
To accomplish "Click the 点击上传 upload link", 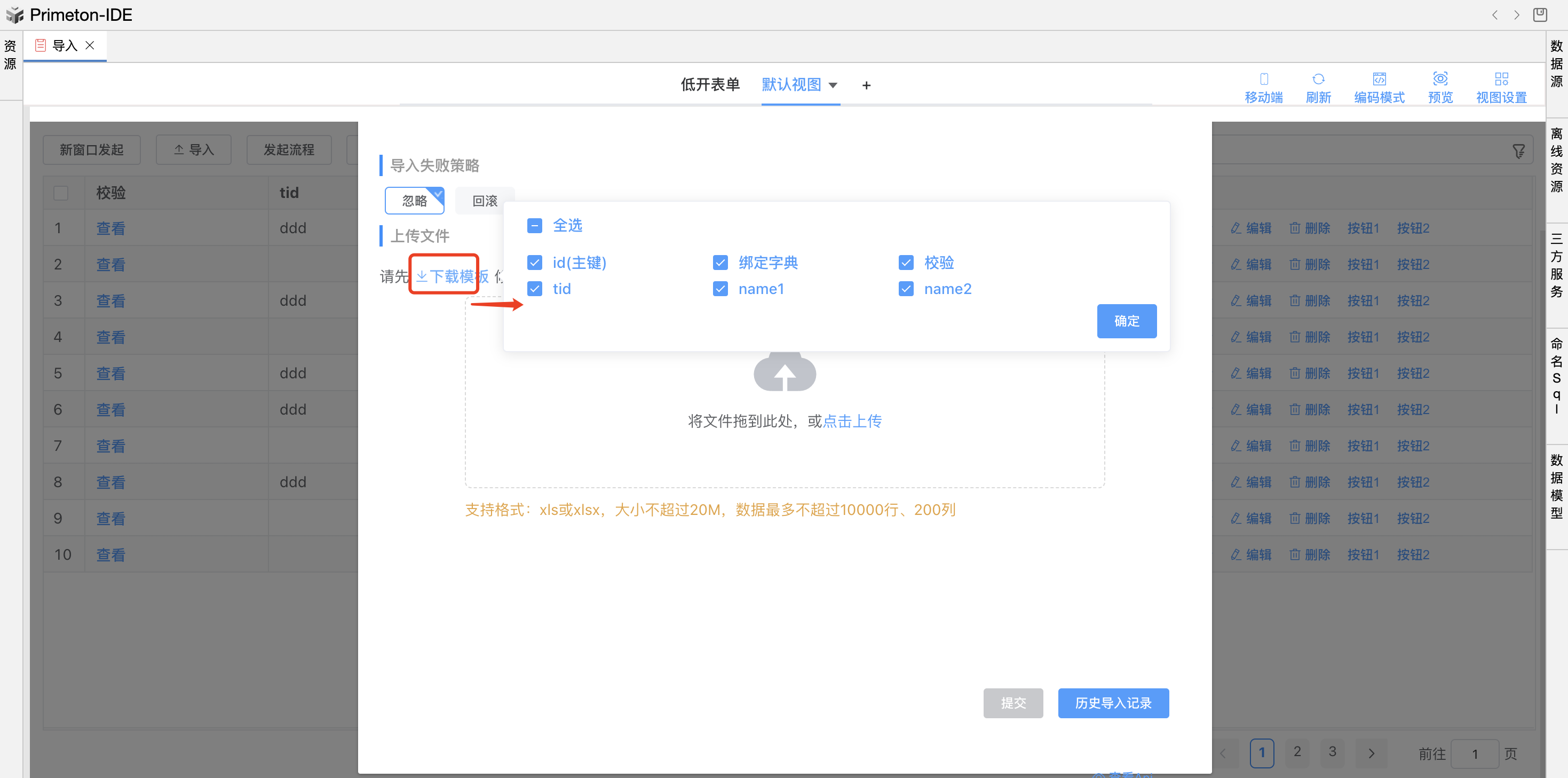I will (852, 420).
